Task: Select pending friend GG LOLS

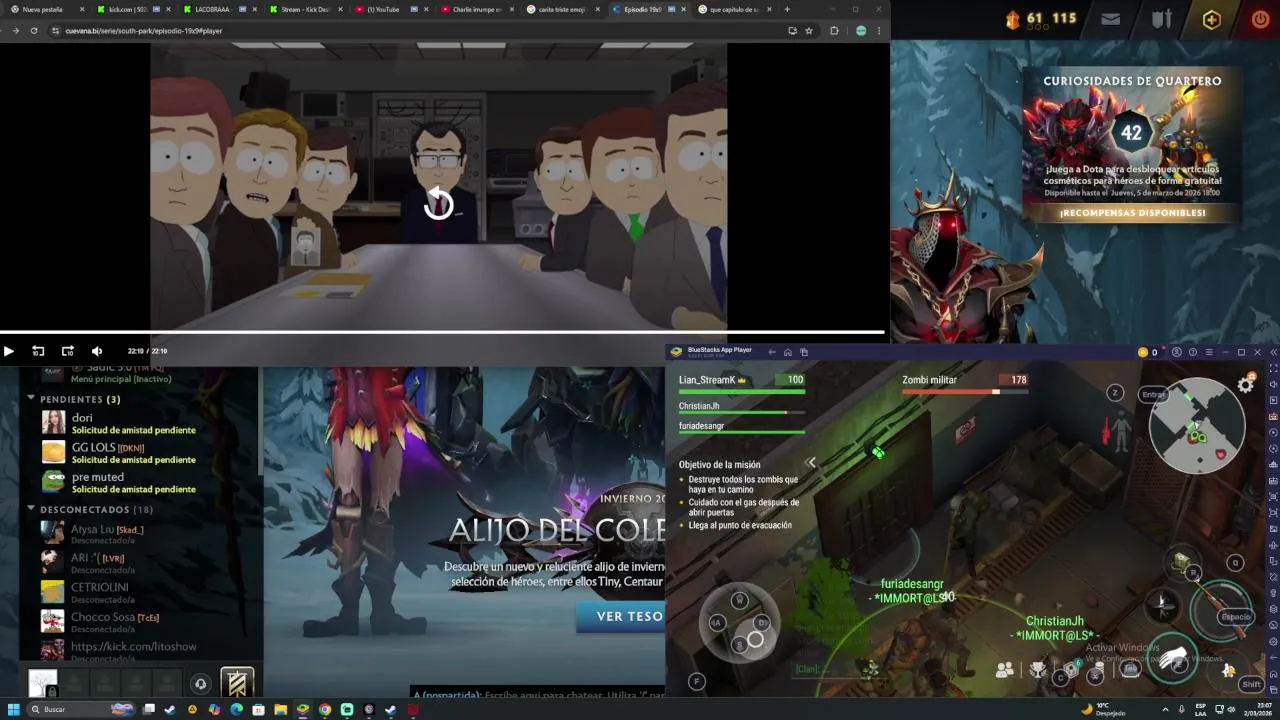Action: [140, 453]
